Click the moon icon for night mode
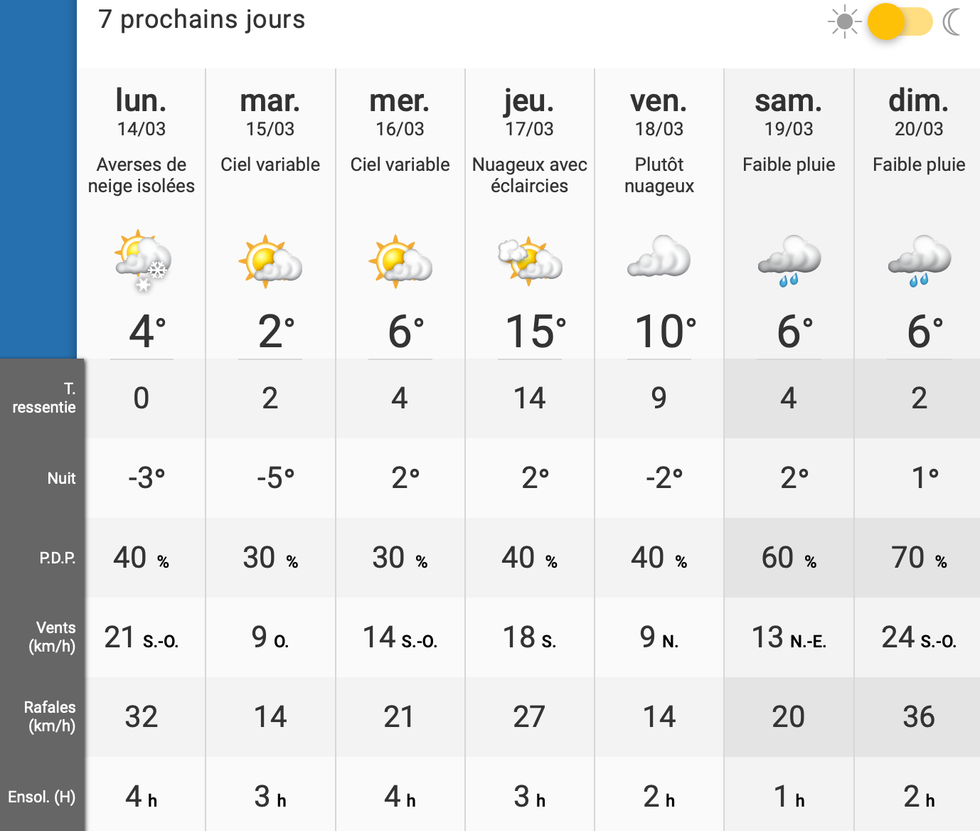The height and width of the screenshot is (831, 980). [953, 22]
